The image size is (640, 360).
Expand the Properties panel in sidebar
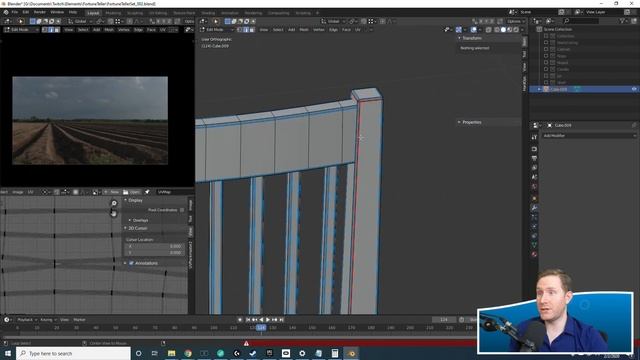(x=472, y=122)
